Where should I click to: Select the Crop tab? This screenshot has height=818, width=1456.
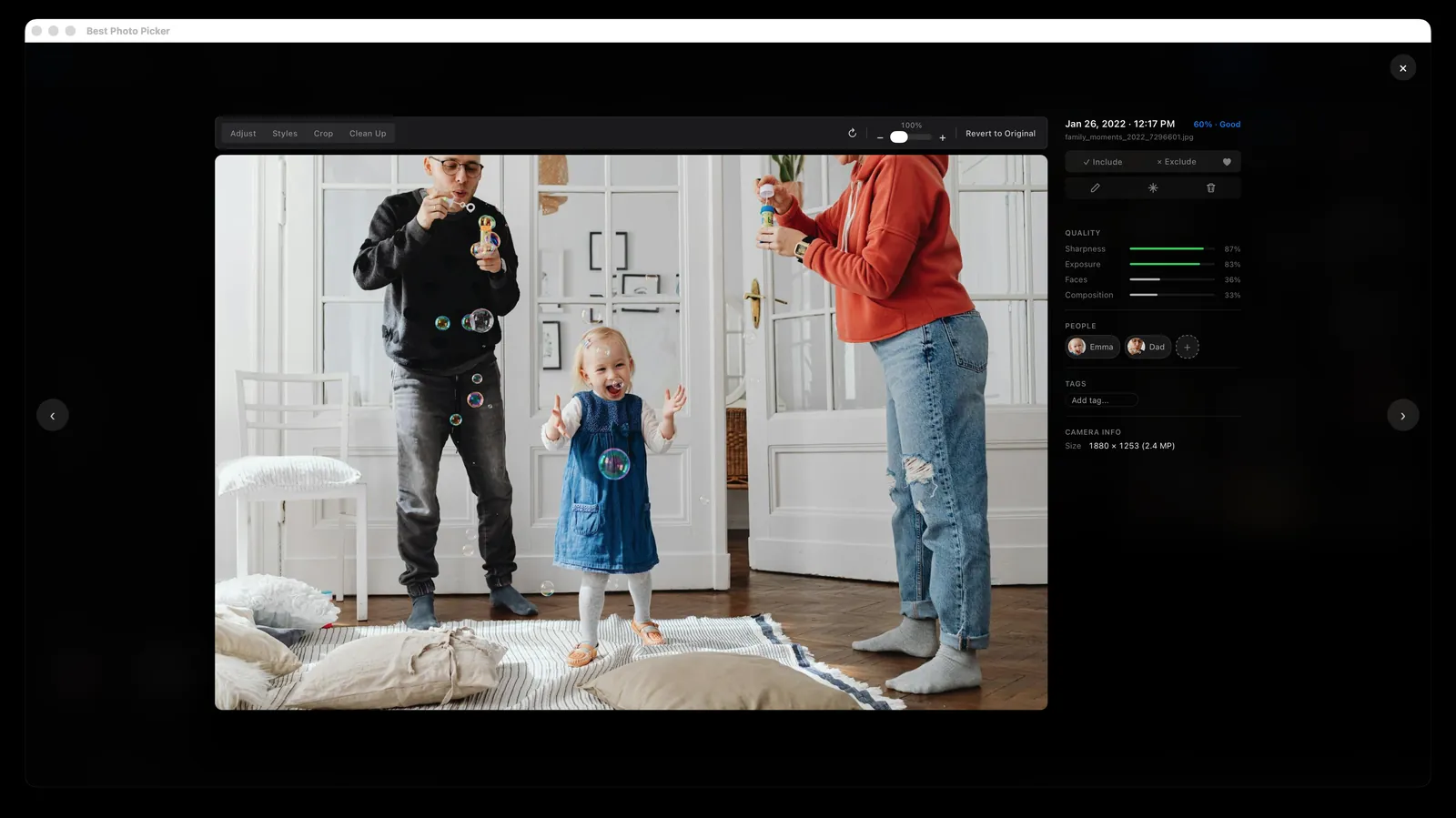pos(323,134)
